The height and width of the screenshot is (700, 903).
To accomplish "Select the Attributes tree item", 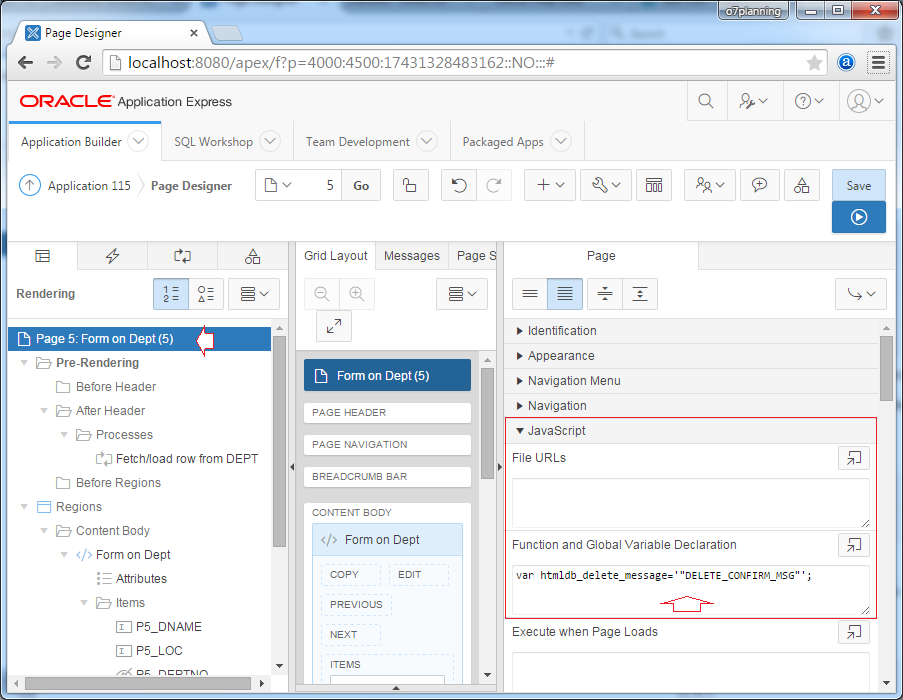I will tap(141, 579).
